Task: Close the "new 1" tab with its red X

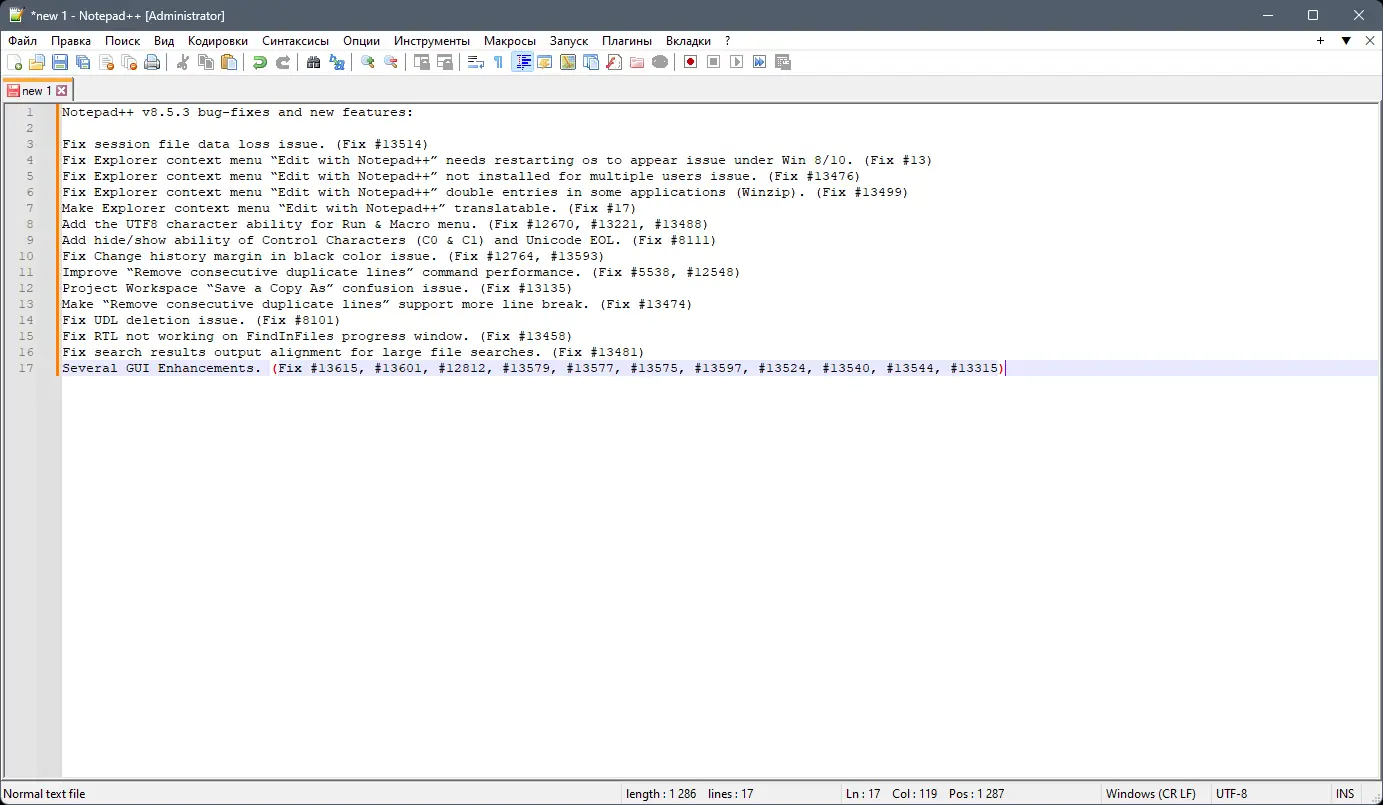Action: coord(61,91)
